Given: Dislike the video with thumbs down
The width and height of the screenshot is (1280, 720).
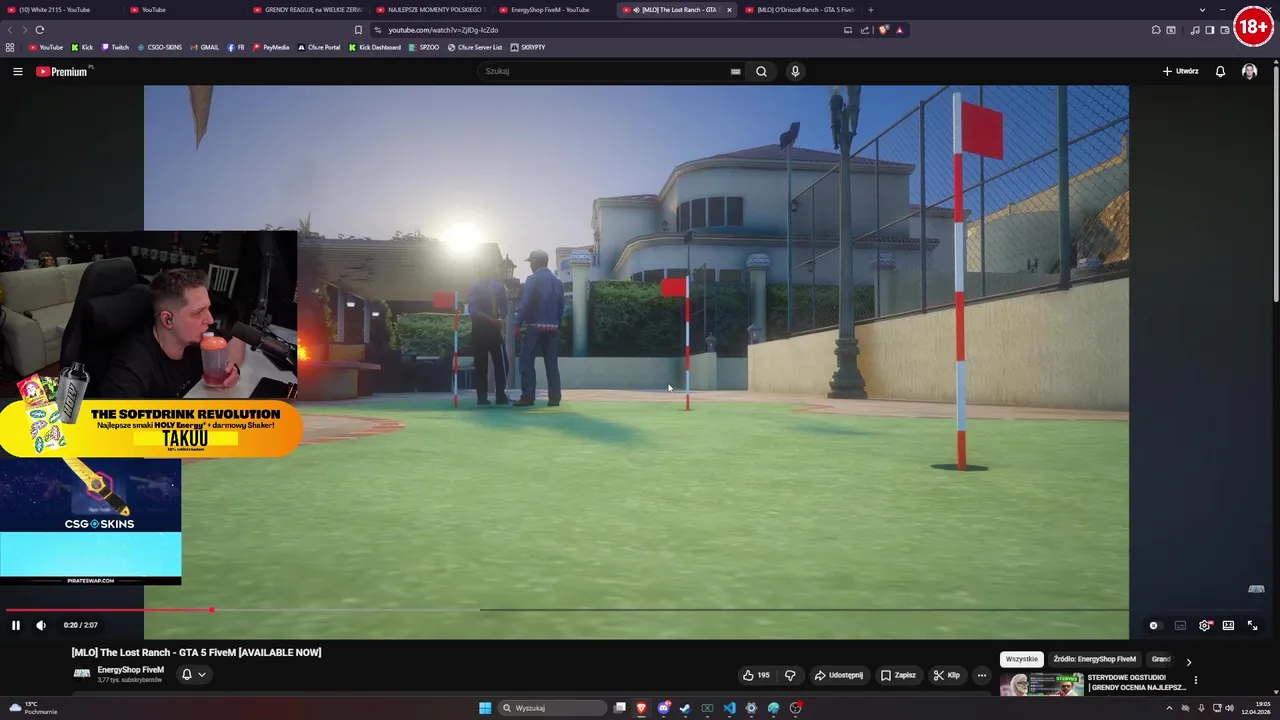Looking at the screenshot, I should tap(790, 675).
